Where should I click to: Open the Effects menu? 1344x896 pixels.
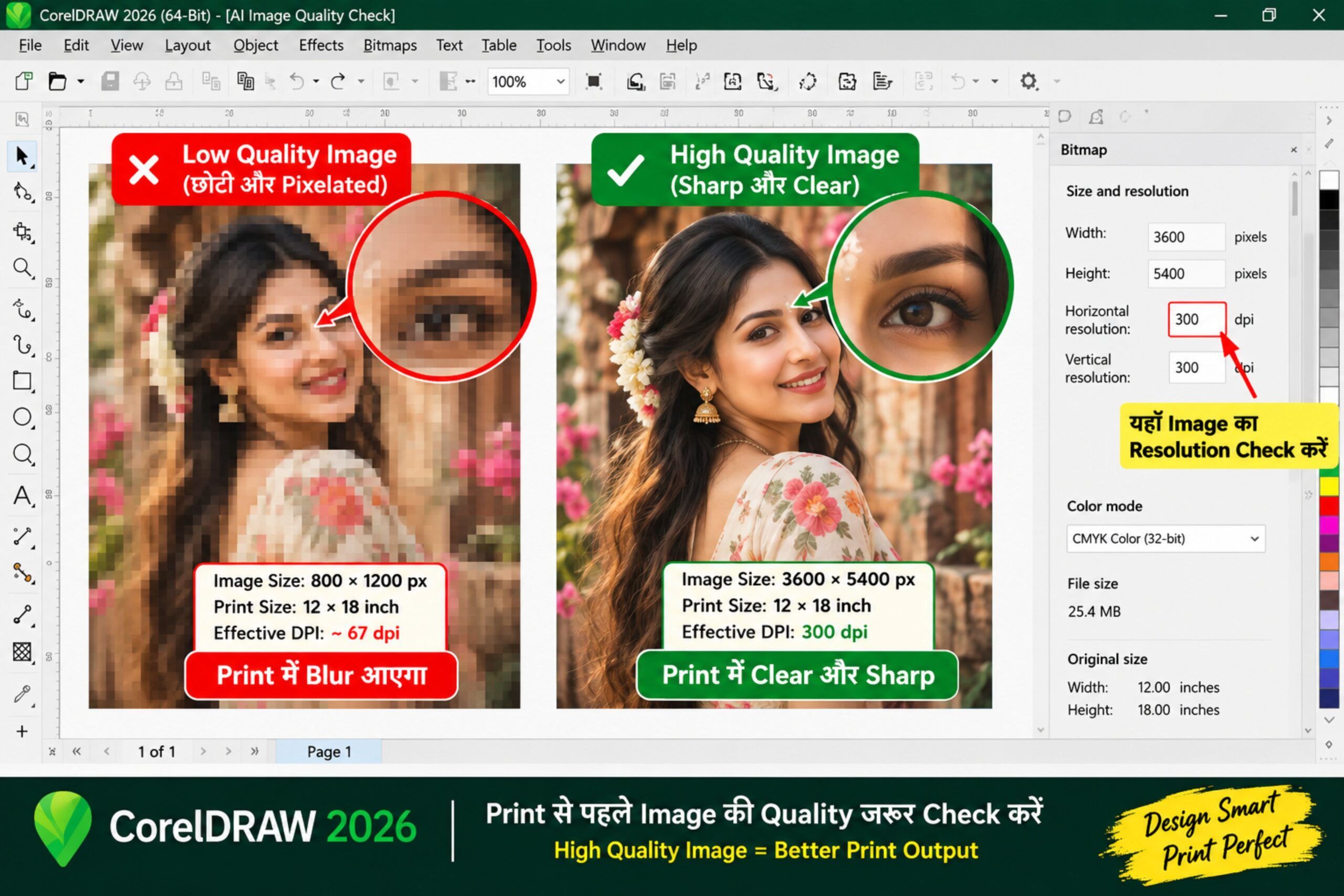[321, 45]
